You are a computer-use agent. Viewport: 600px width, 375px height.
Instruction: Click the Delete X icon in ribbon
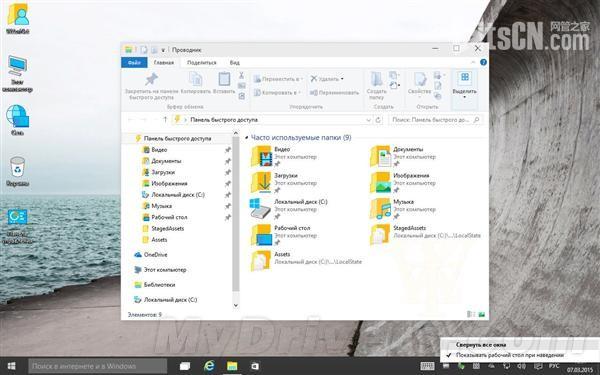point(314,79)
